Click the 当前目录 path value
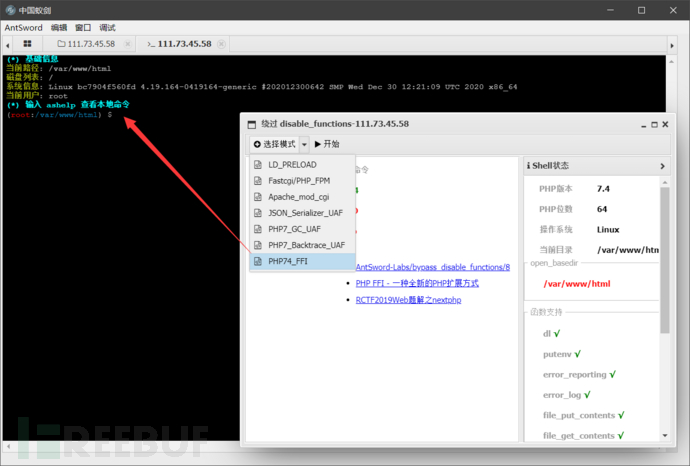Image resolution: width=690 pixels, height=466 pixels. [628, 250]
